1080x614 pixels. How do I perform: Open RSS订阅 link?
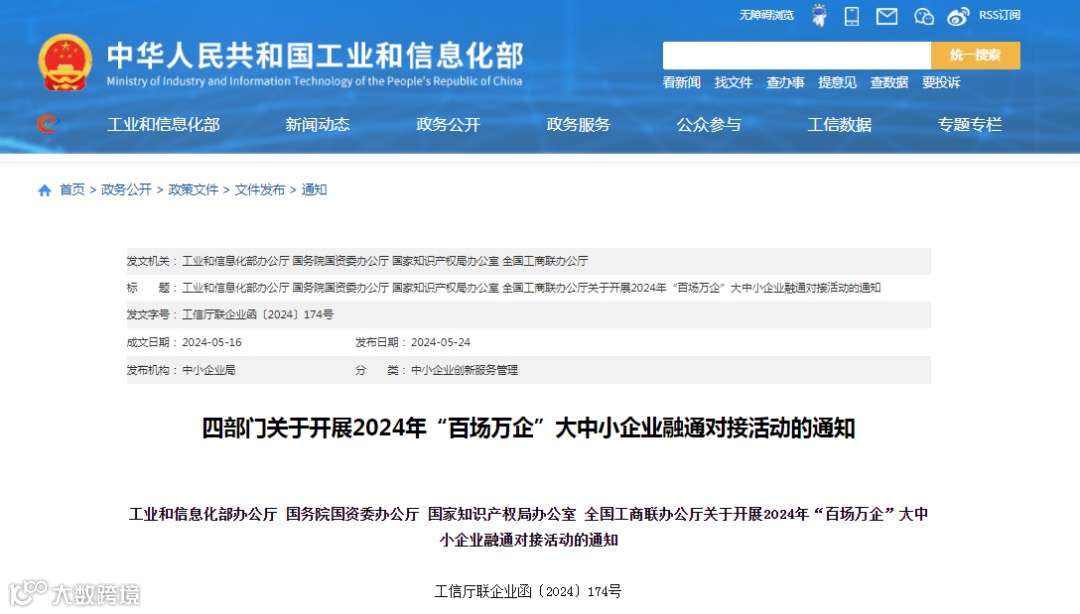tap(999, 15)
